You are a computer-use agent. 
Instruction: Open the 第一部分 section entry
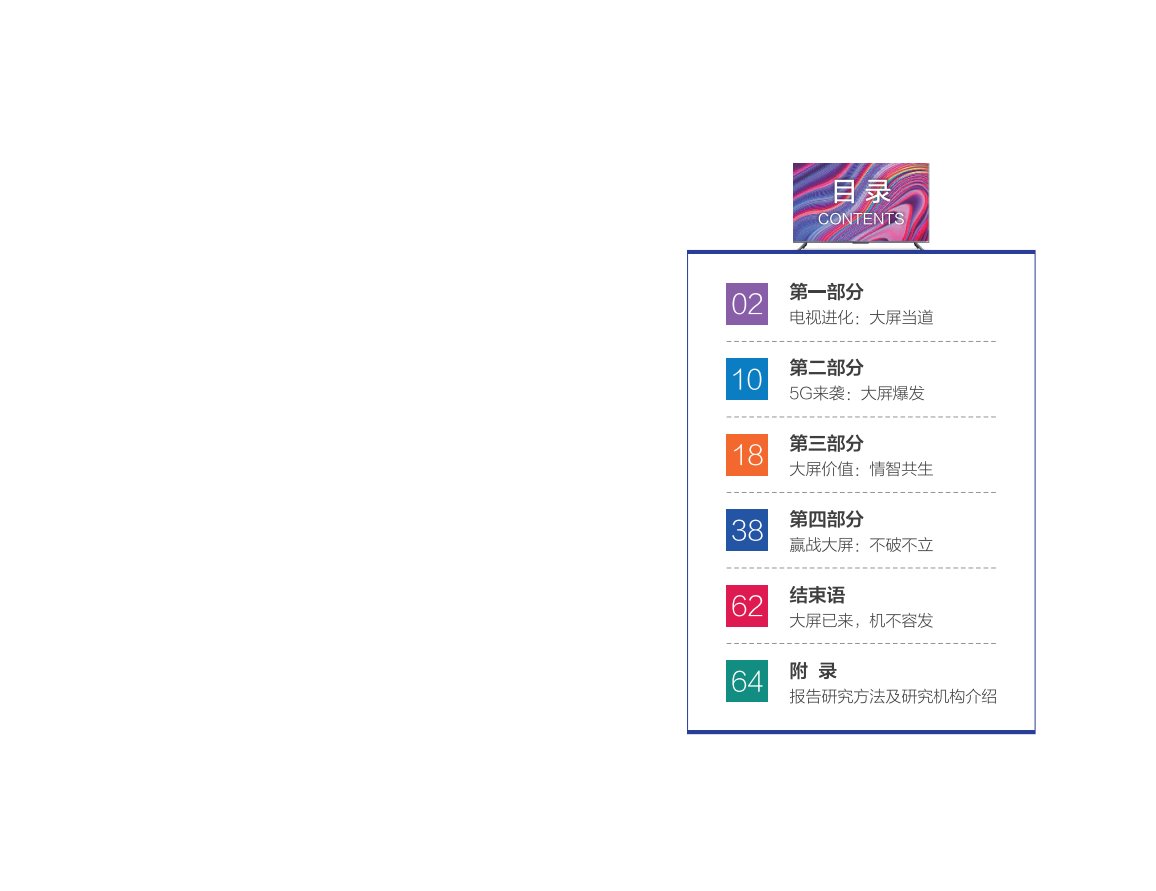pyautogui.click(x=825, y=292)
